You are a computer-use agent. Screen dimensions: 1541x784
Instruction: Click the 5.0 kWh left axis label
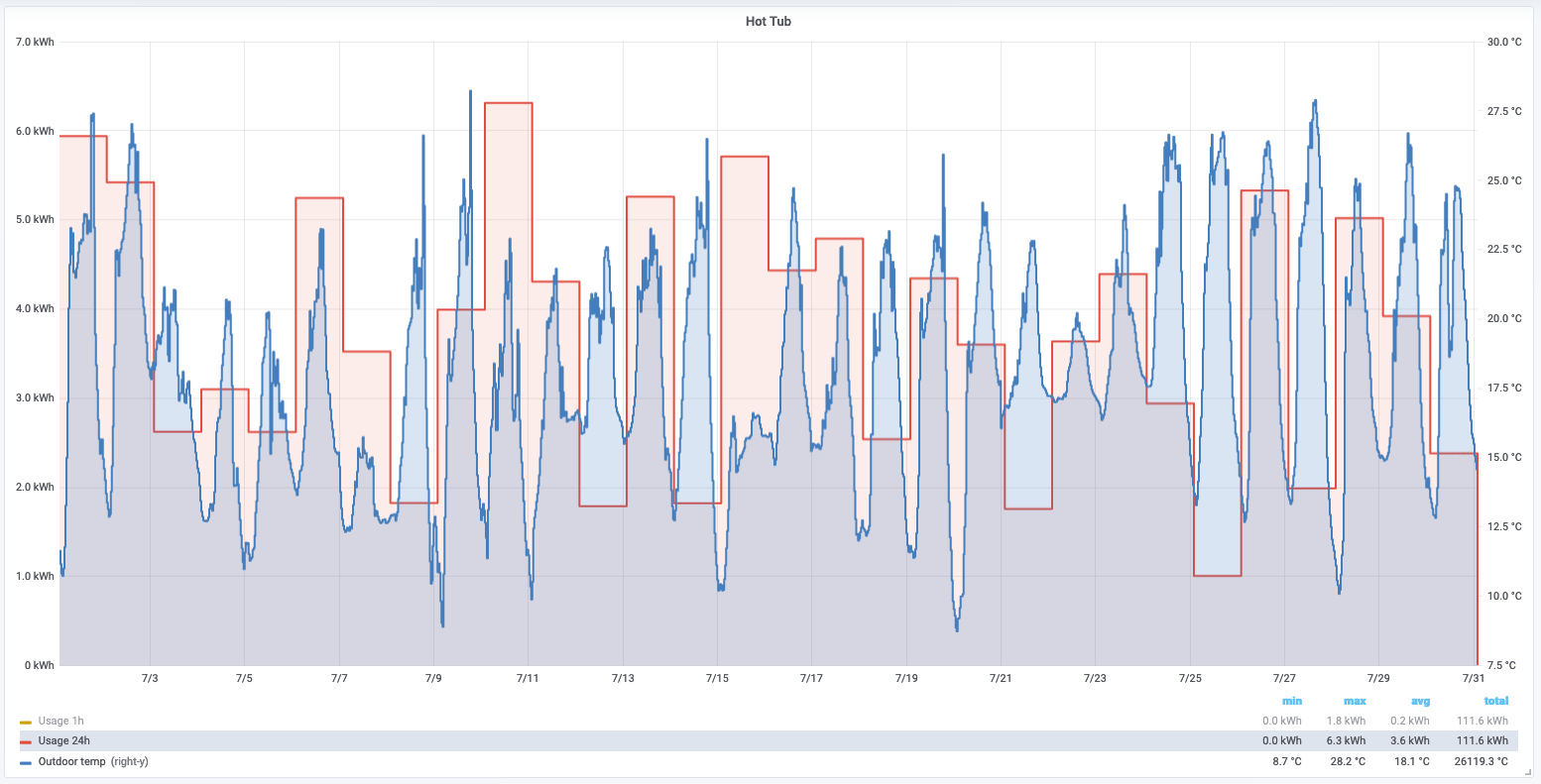click(36, 219)
